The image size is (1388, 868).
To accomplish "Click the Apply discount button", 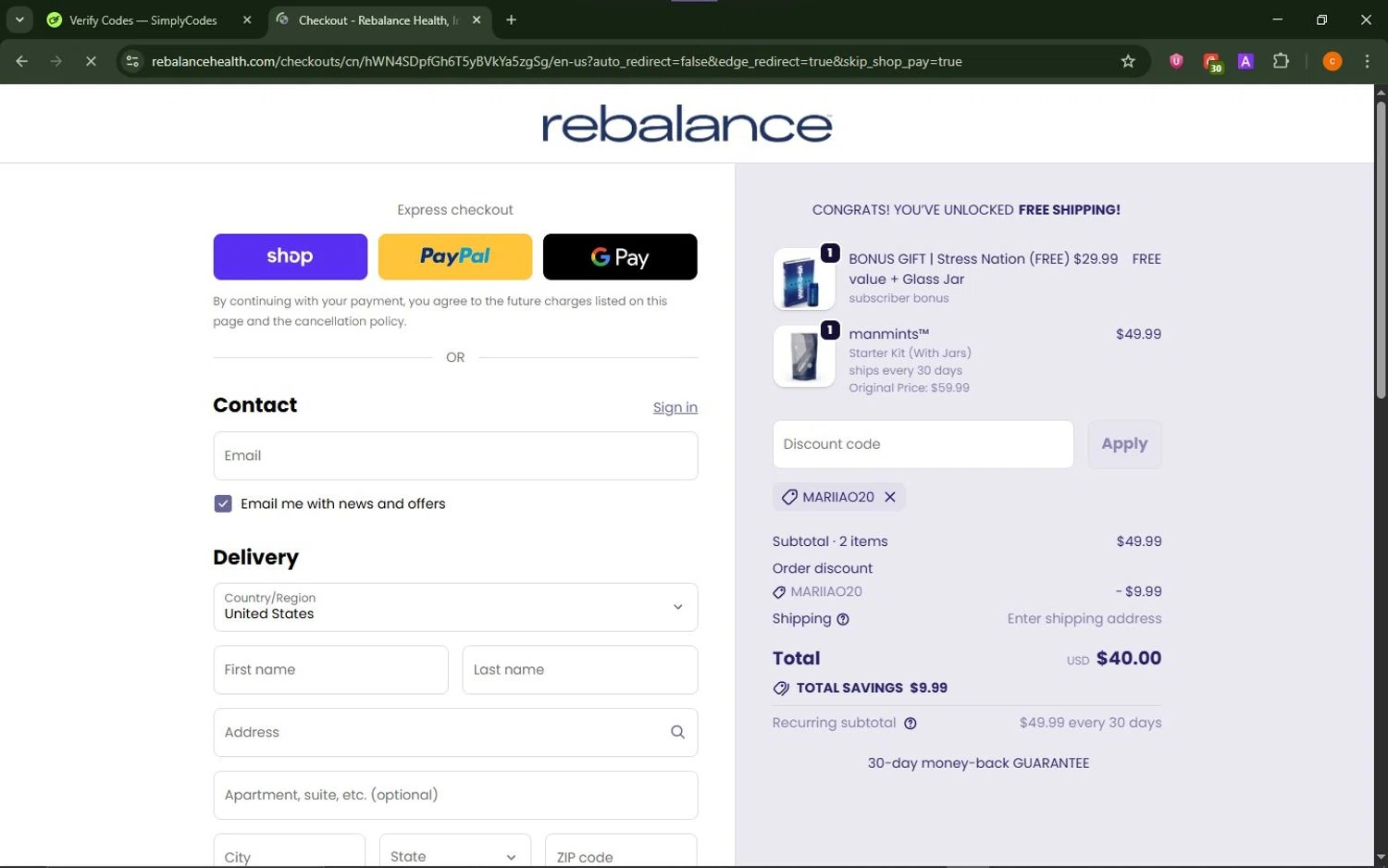I will tap(1124, 444).
